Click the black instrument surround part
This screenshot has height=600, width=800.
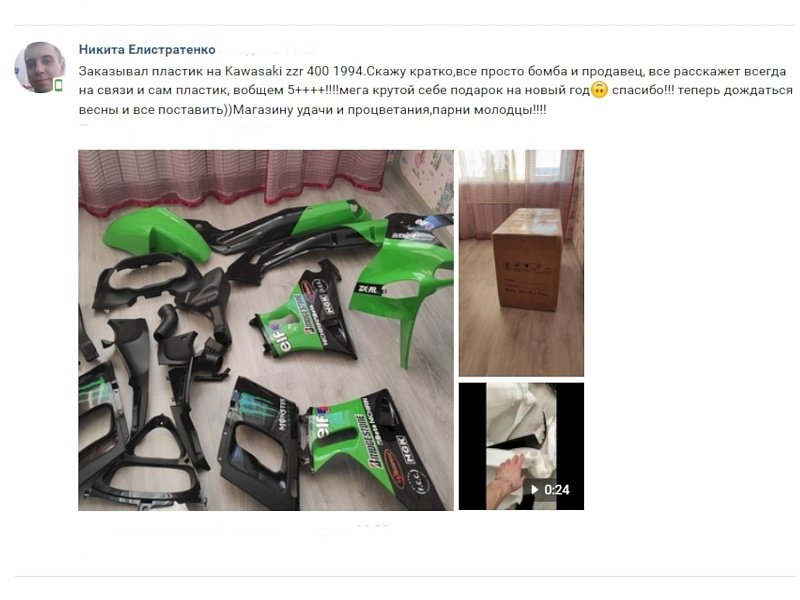pyautogui.click(x=135, y=280)
